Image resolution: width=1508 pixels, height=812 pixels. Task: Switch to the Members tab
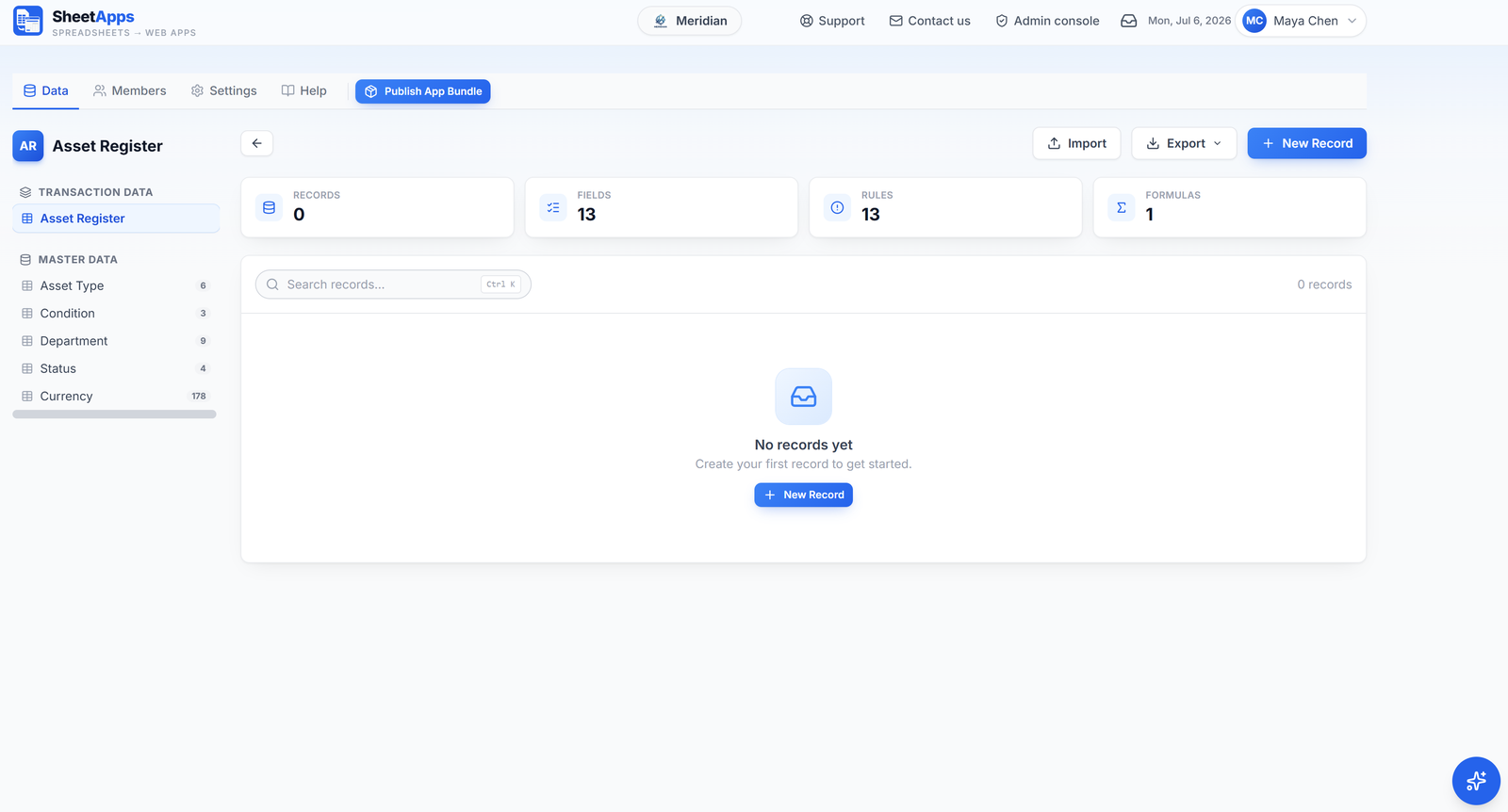tap(129, 90)
